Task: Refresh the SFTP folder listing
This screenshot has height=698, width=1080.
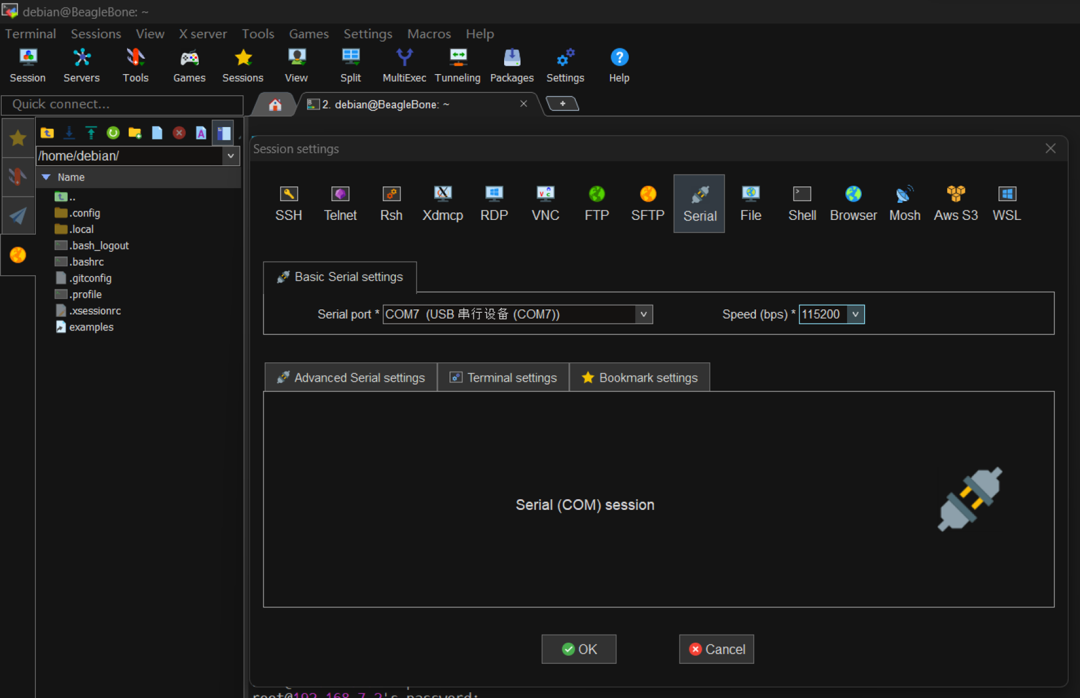Action: (x=113, y=133)
